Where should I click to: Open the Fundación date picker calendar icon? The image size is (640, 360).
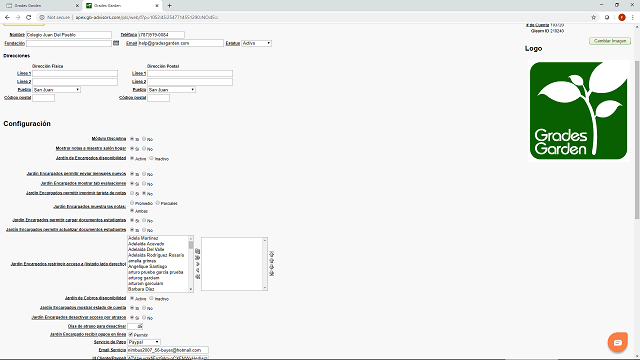click(116, 43)
